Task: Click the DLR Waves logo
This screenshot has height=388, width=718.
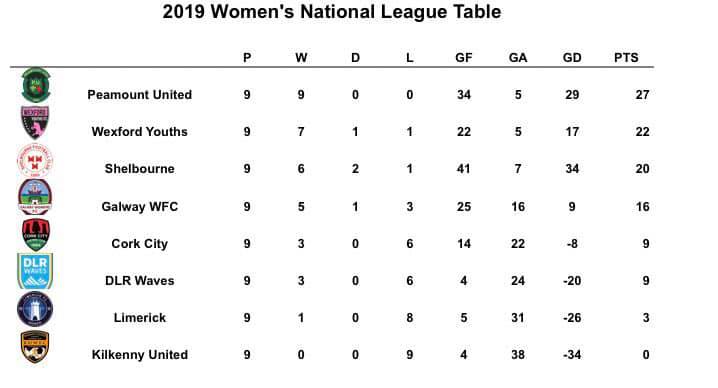Action: point(35,271)
